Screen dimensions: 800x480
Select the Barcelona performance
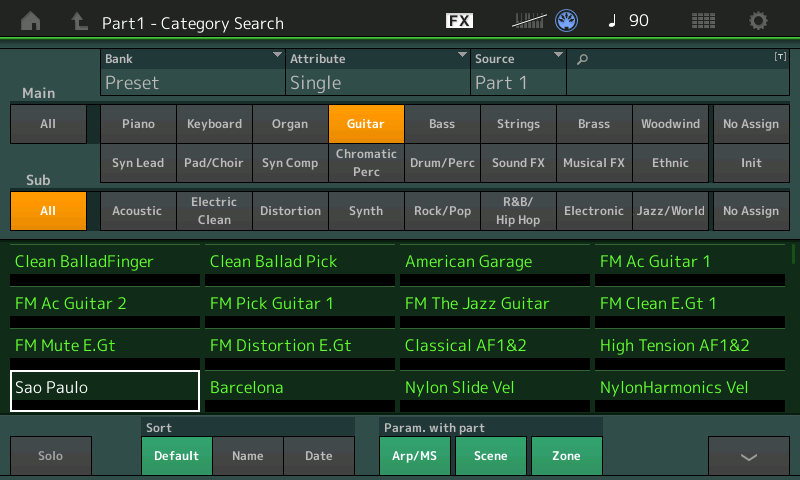(299, 391)
